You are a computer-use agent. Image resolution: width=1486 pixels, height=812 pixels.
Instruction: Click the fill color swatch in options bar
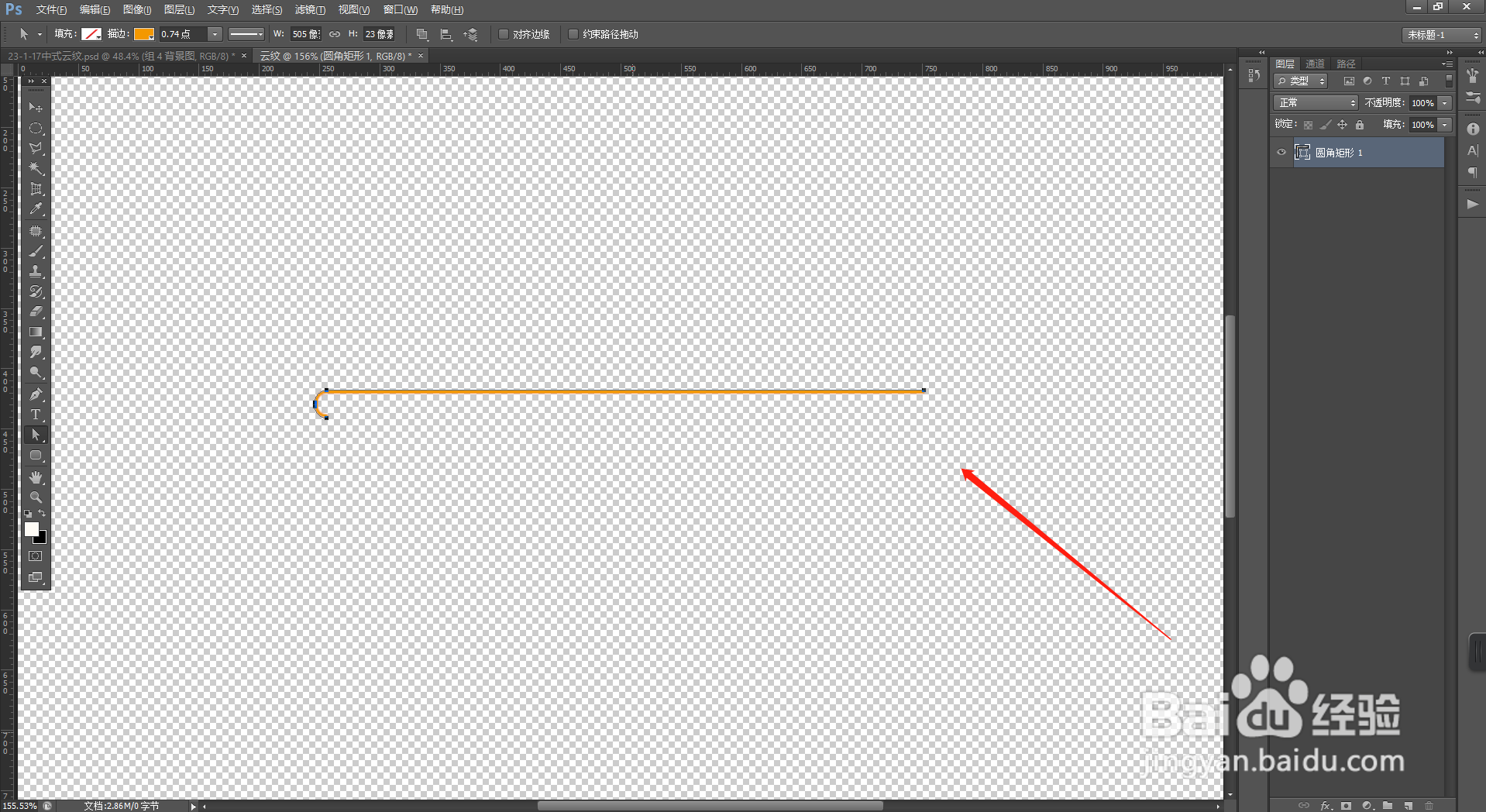pyautogui.click(x=91, y=34)
